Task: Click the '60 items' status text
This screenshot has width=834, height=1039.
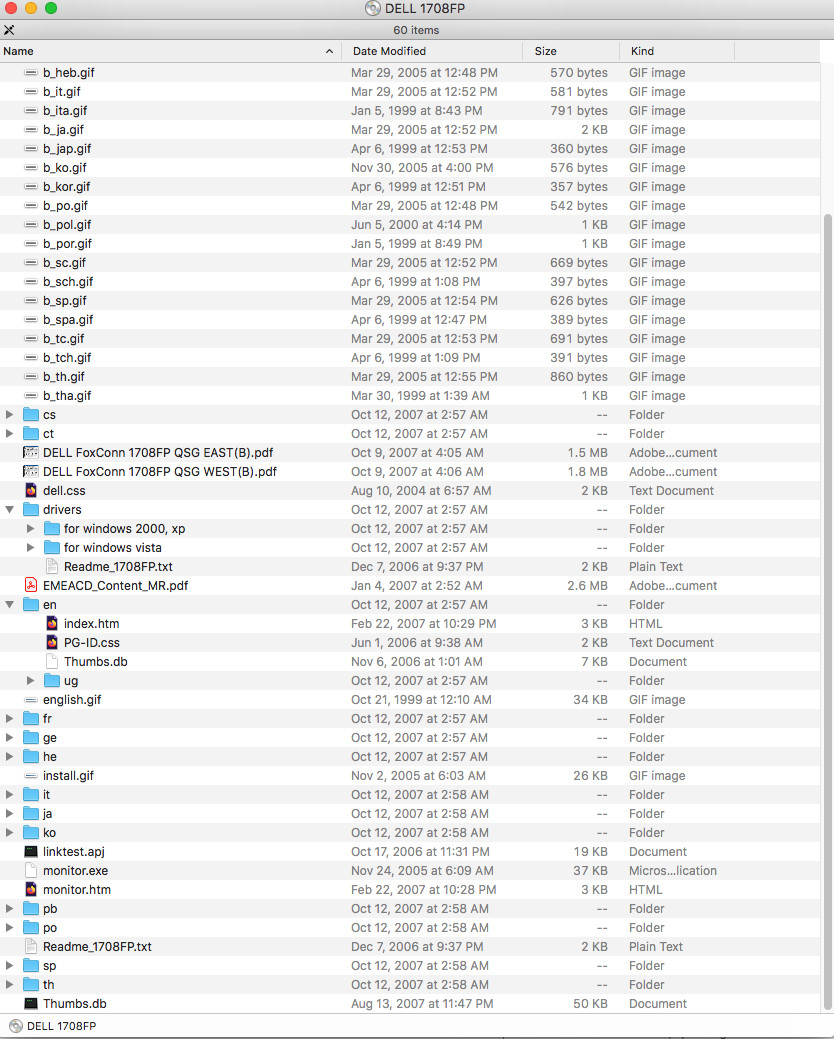Action: pyautogui.click(x=416, y=30)
